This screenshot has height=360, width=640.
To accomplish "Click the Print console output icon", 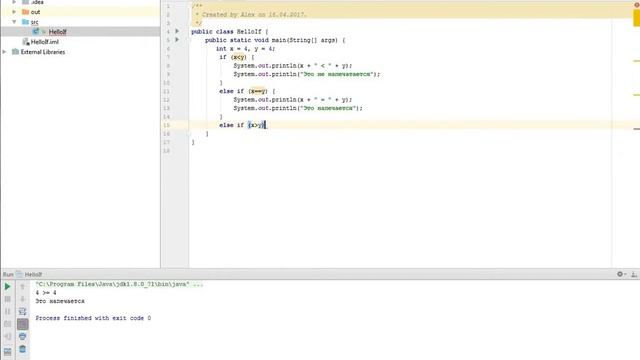I will pos(22,336).
